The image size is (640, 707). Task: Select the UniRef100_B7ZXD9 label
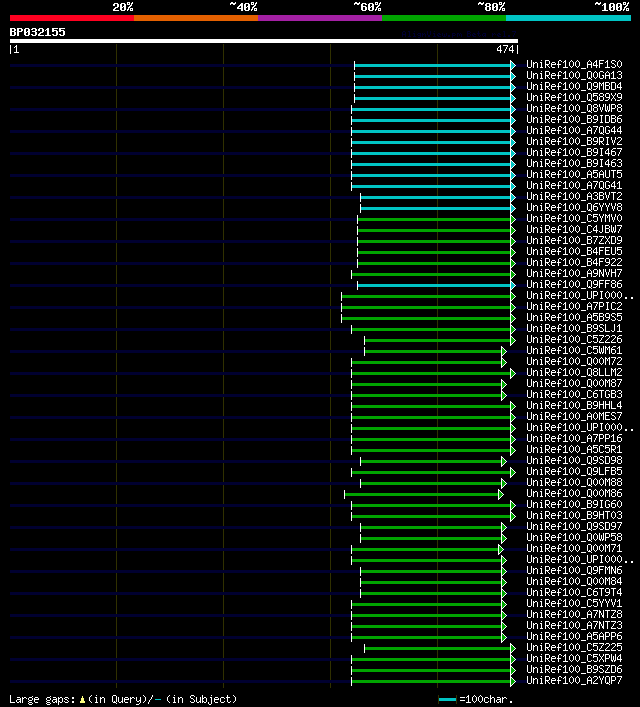click(x=574, y=240)
